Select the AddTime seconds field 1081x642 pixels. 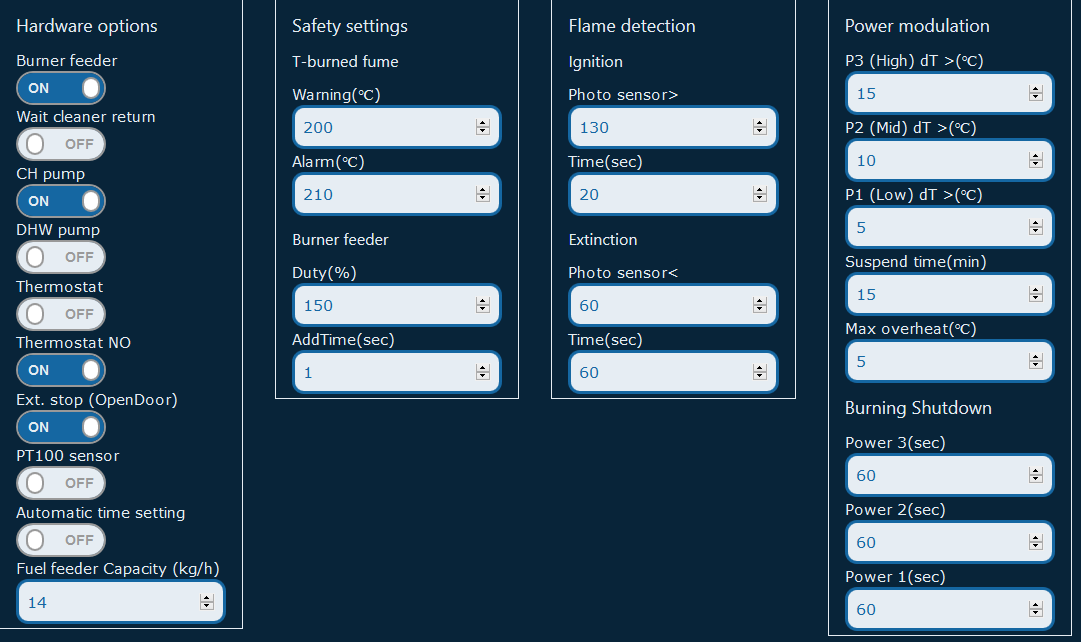point(390,372)
